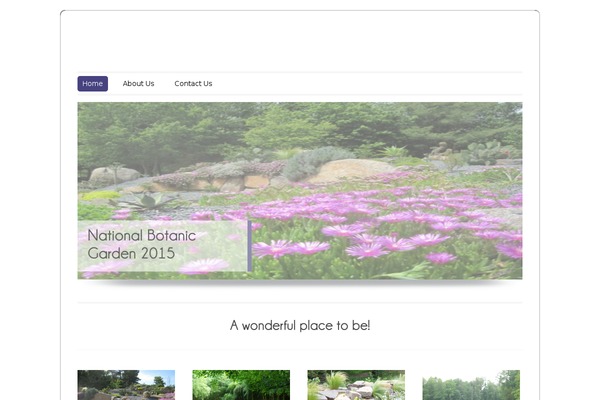Click the 'A wonderful place to be!' heading

(x=300, y=325)
